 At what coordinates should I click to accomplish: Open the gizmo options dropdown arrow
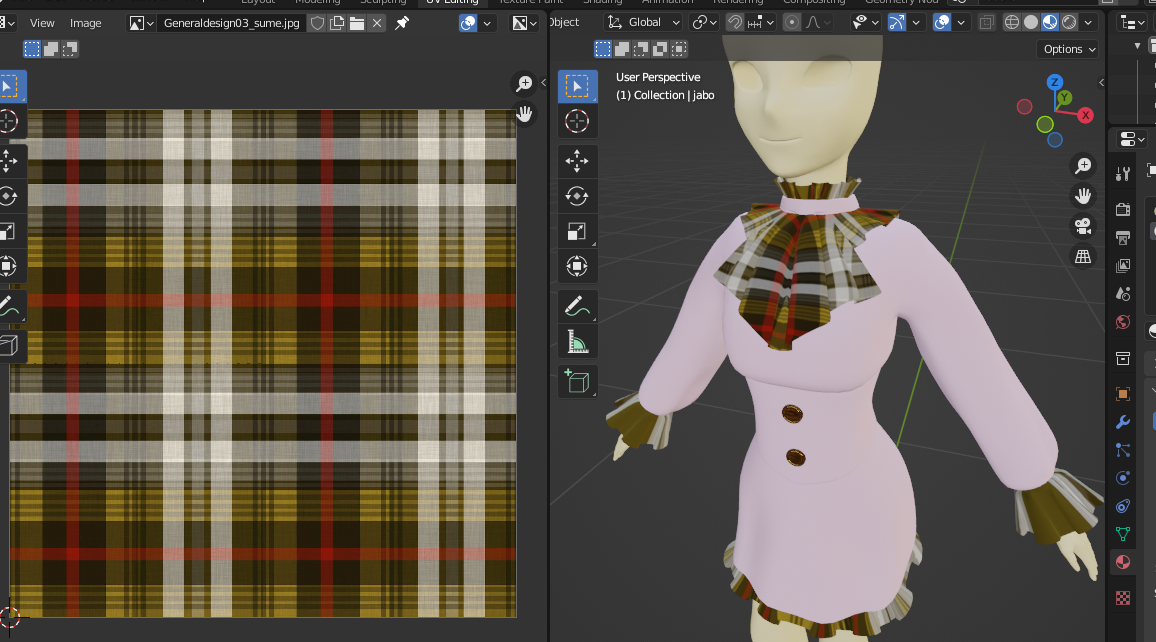[916, 22]
